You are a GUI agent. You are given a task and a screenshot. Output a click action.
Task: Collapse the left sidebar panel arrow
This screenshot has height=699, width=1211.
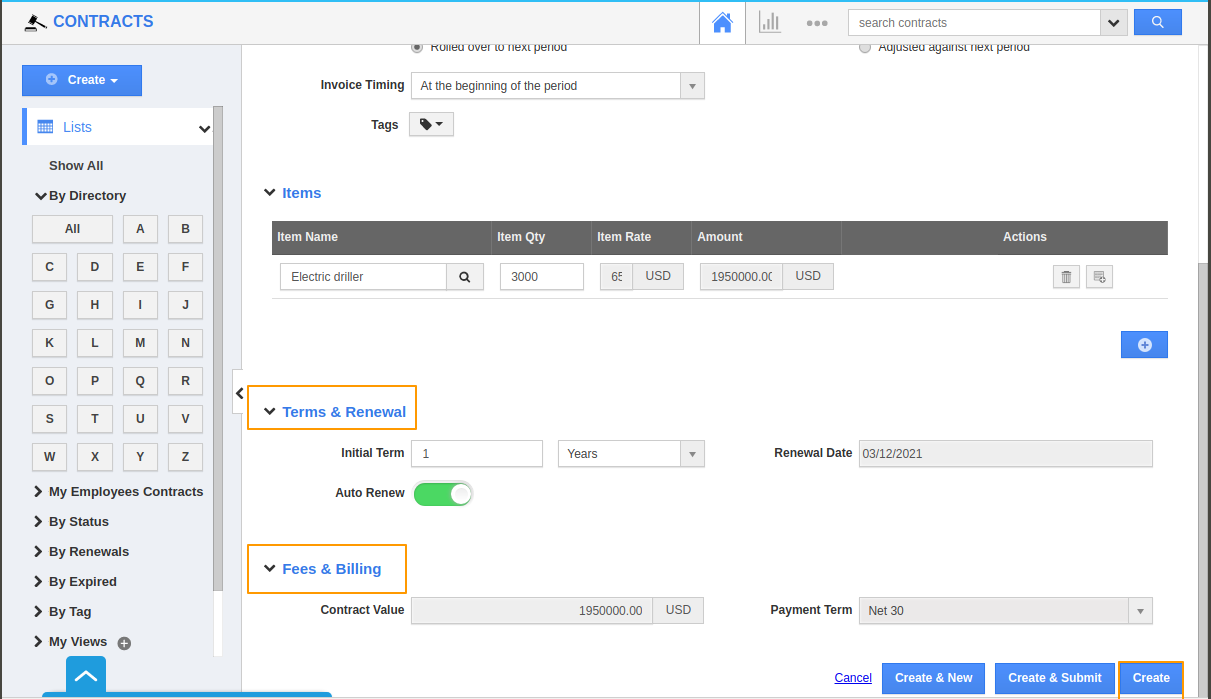click(239, 394)
